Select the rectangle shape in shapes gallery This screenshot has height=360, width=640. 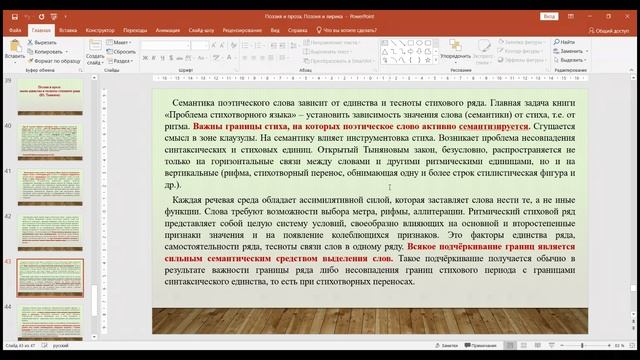[411, 43]
